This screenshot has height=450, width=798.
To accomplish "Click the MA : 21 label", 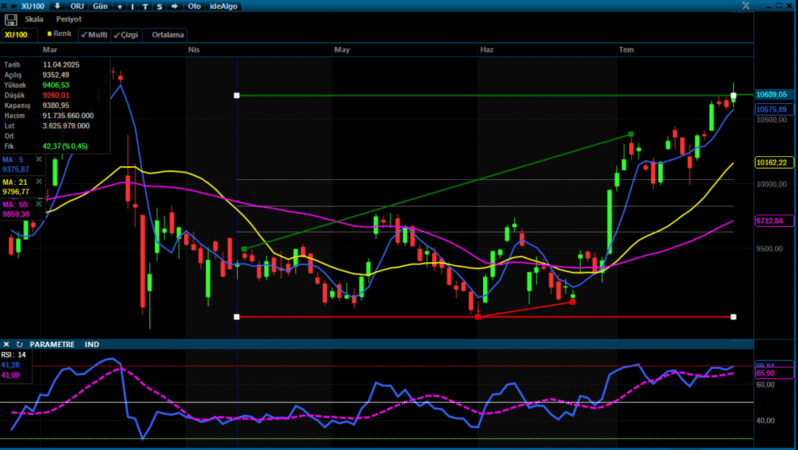I will pyautogui.click(x=15, y=182).
